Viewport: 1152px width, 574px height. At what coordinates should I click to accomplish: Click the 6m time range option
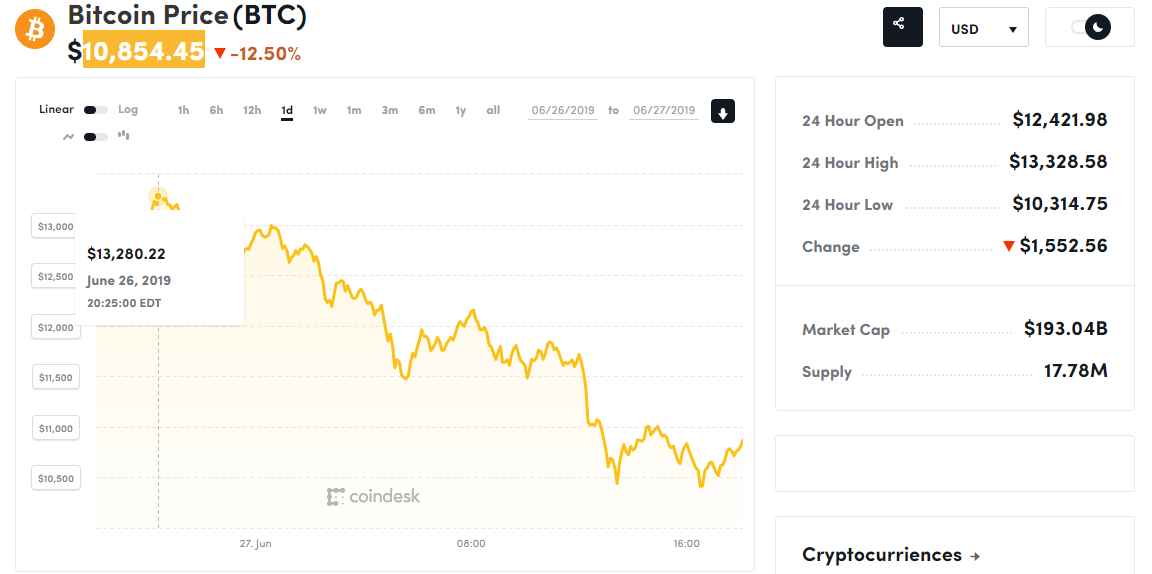[x=426, y=110]
